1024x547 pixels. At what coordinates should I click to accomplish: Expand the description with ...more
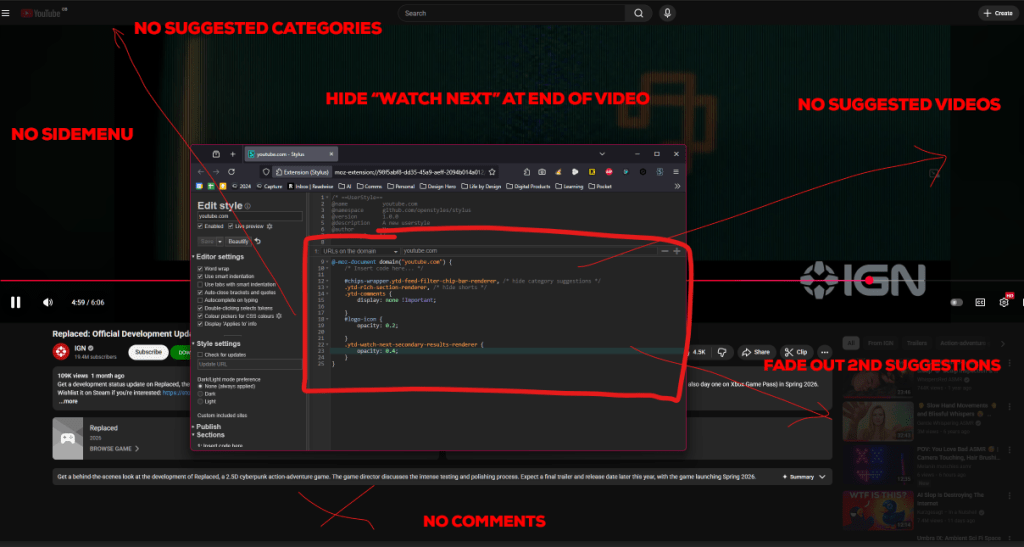pyautogui.click(x=69, y=401)
